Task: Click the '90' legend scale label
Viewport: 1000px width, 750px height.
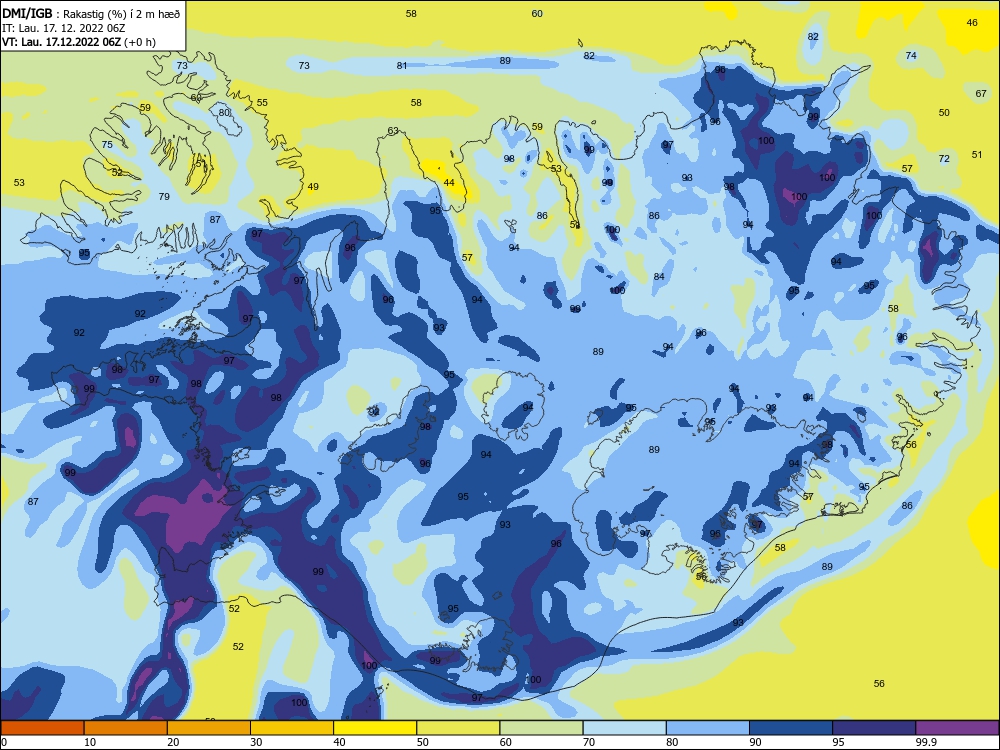Action: pyautogui.click(x=756, y=742)
